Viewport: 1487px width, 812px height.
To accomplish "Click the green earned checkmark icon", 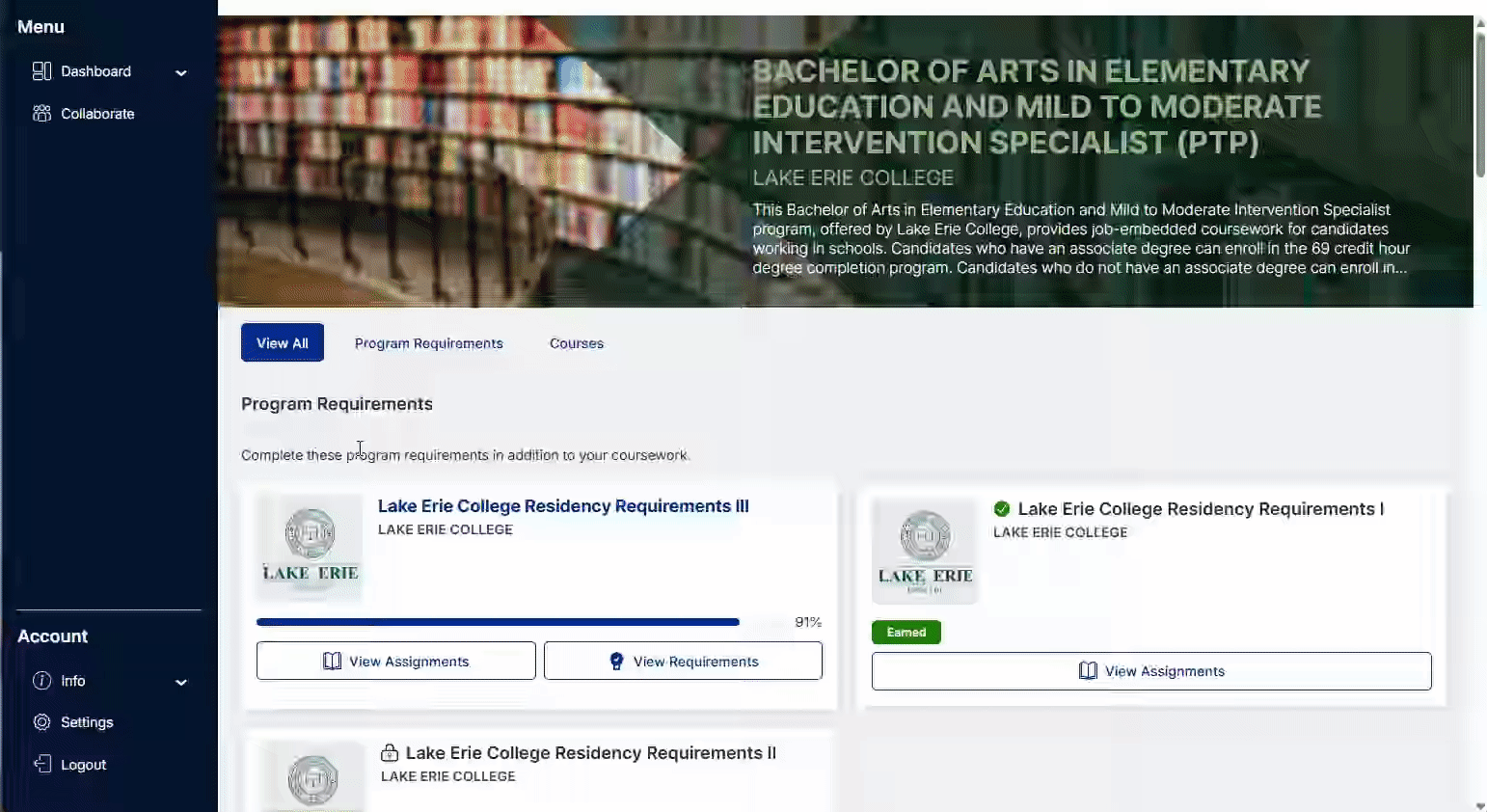I will tap(1002, 509).
